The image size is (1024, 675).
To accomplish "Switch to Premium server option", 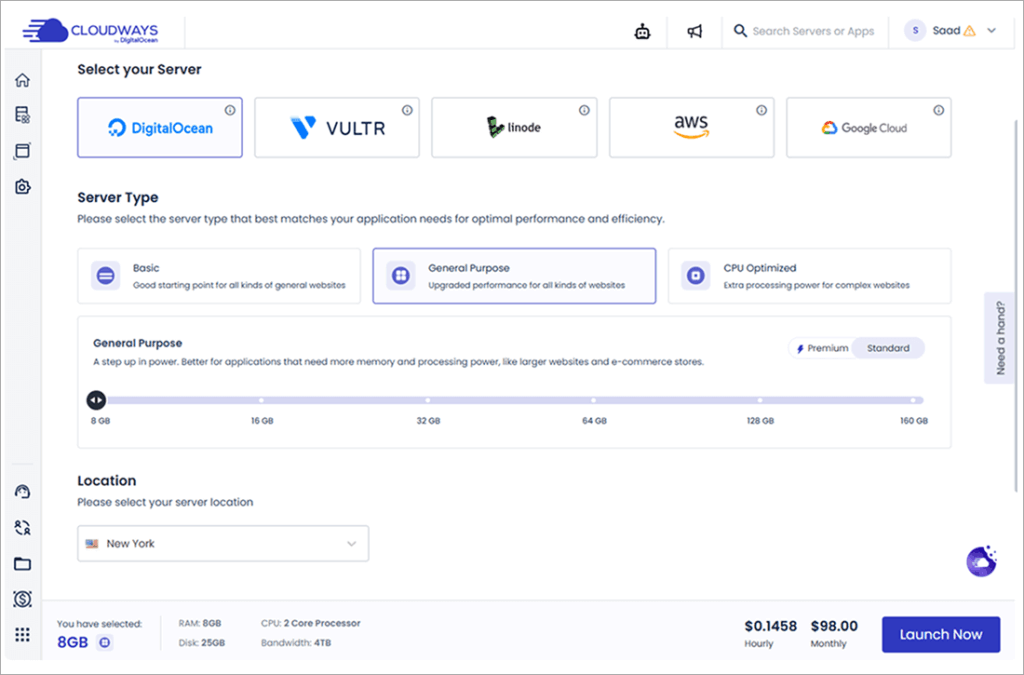I will point(821,348).
